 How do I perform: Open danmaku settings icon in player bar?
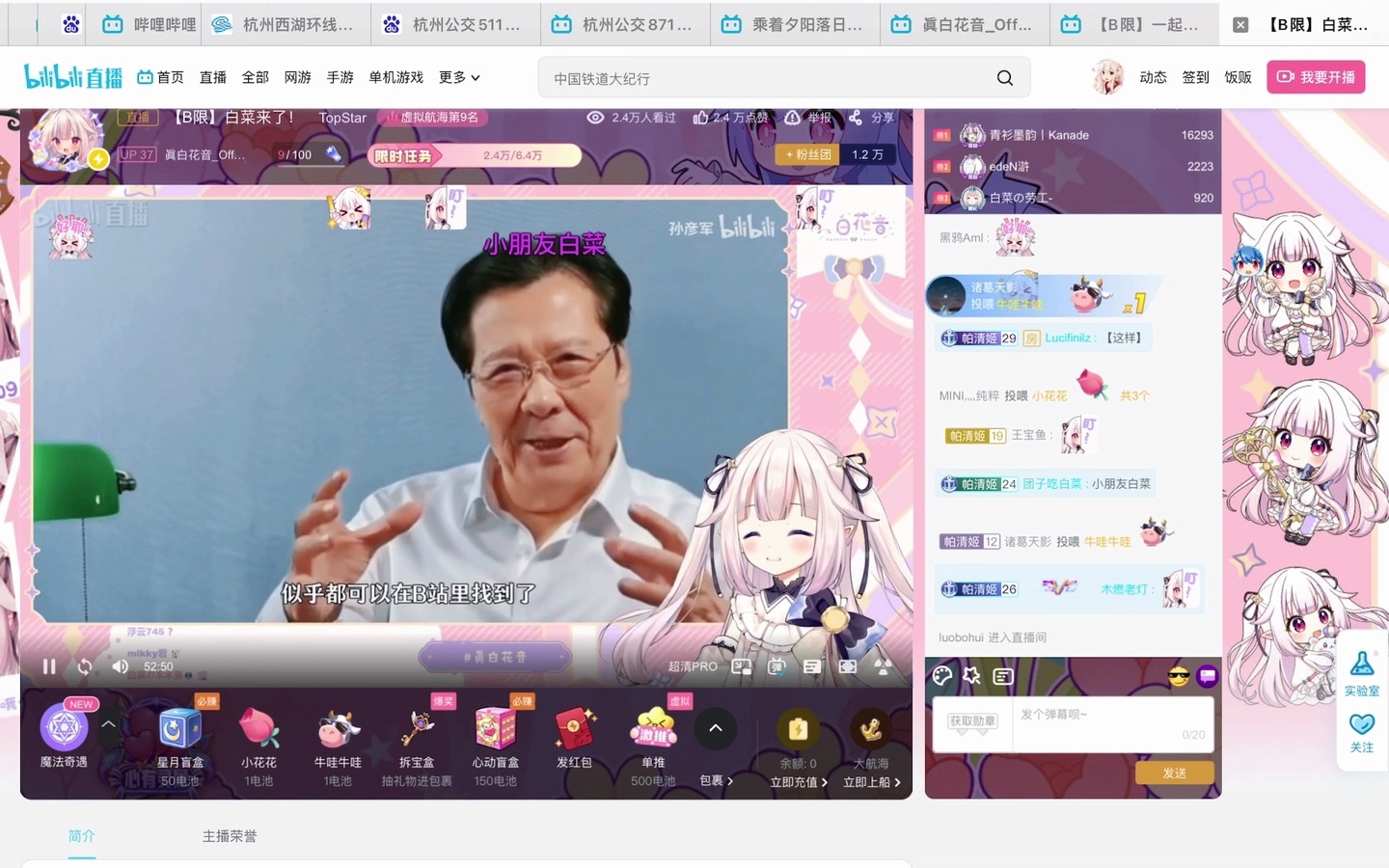pos(812,666)
